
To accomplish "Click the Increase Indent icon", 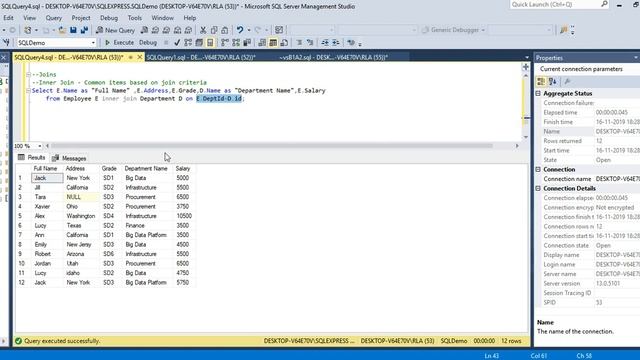I will click(x=336, y=42).
